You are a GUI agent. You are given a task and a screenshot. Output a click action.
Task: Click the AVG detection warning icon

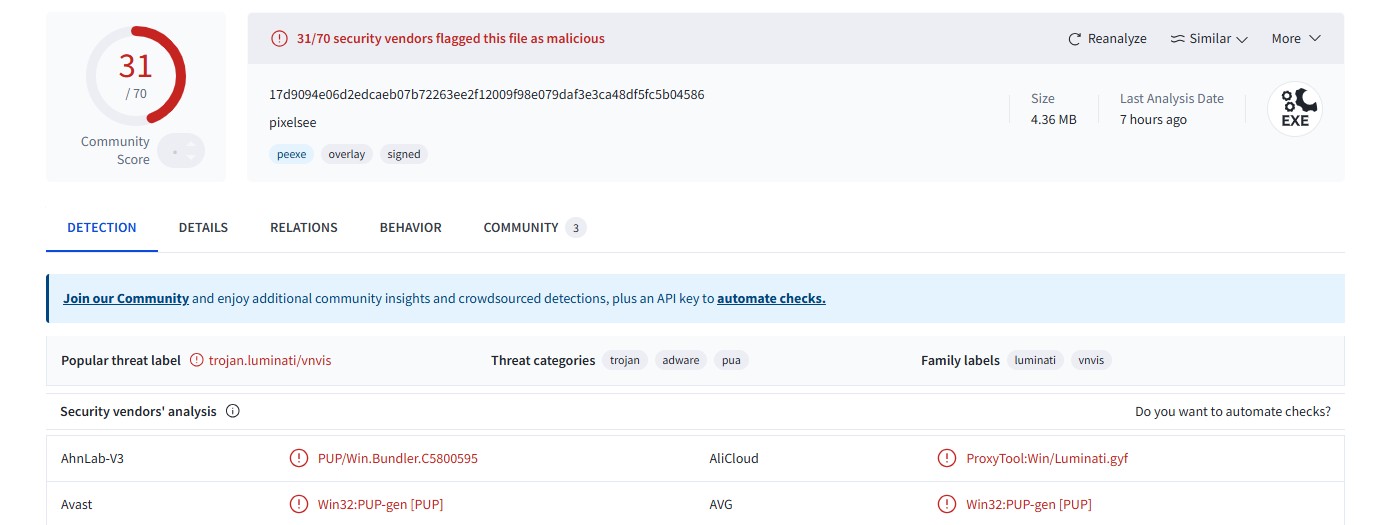[946, 504]
